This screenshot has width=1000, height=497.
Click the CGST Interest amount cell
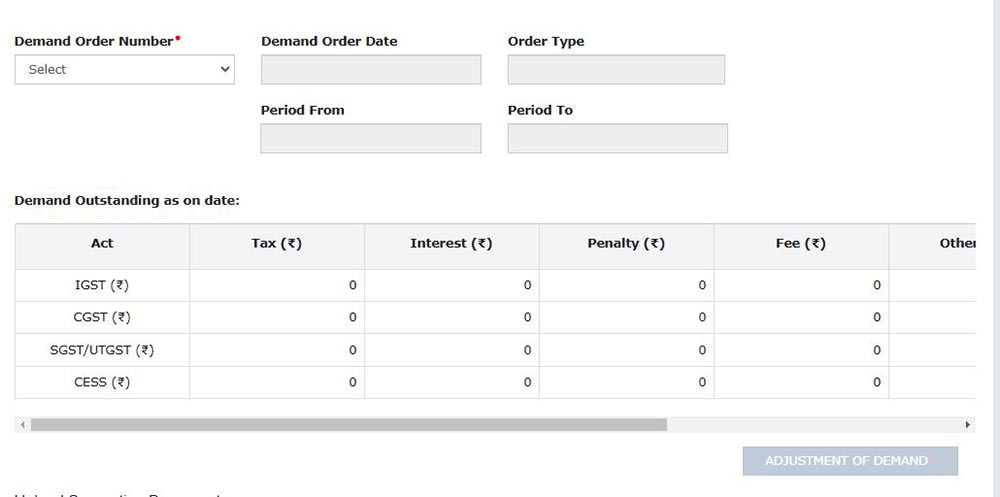click(451, 318)
